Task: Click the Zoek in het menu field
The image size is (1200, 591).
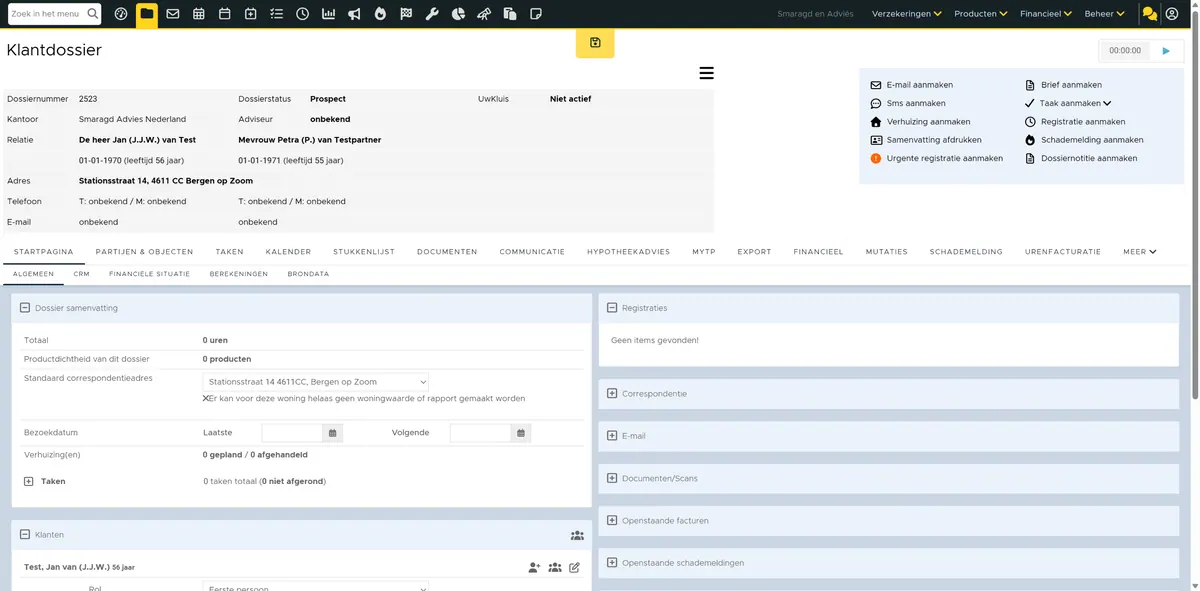Action: [46, 14]
